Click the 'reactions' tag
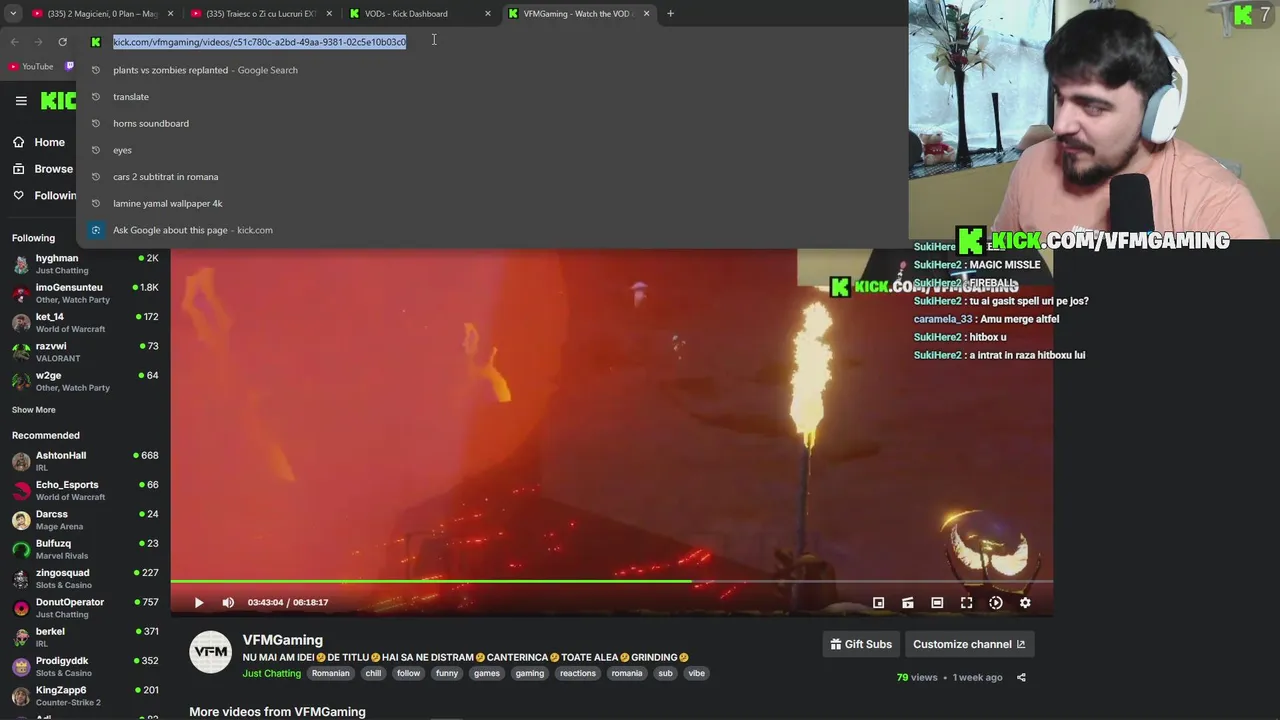Image resolution: width=1280 pixels, height=720 pixels. [578, 674]
